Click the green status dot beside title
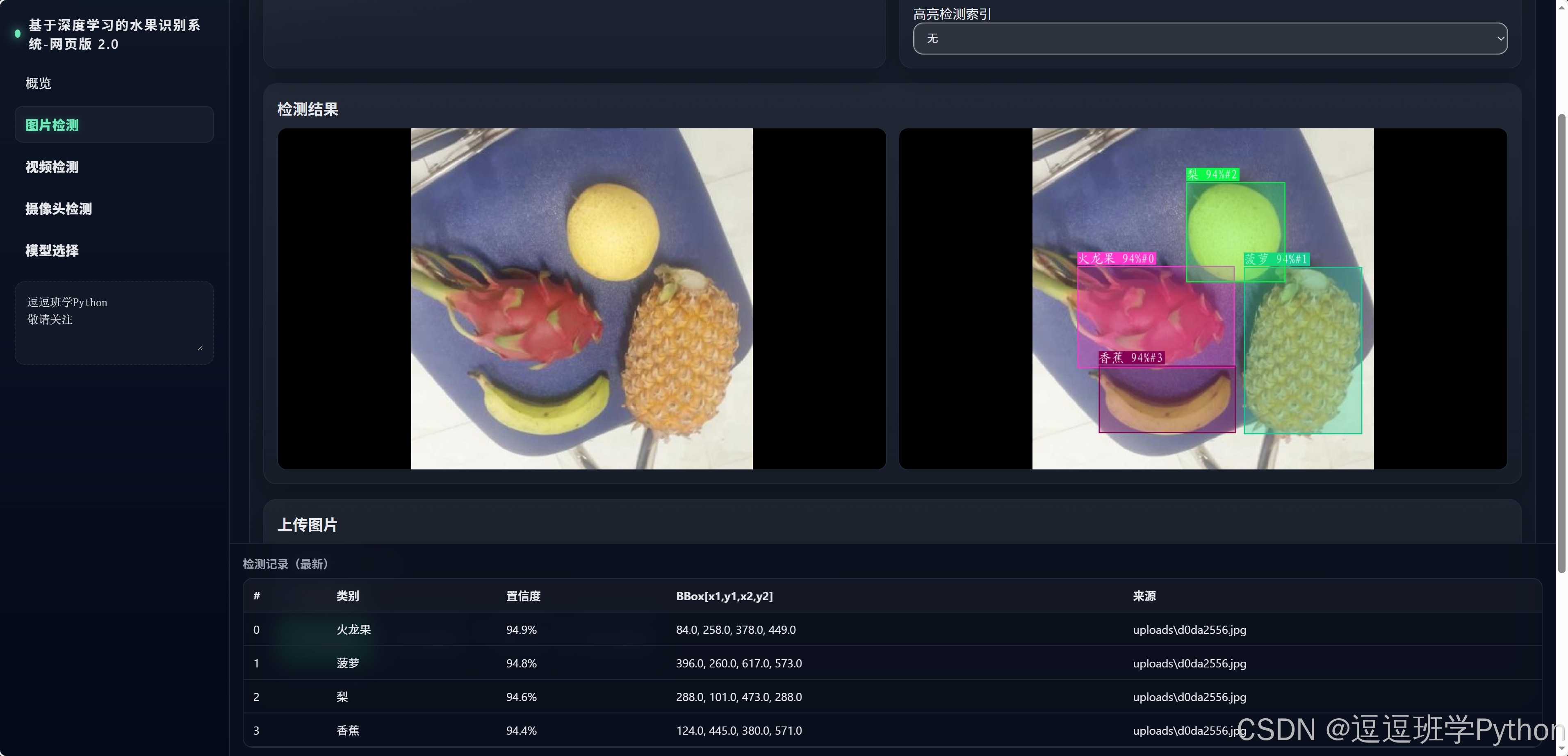1568x756 pixels. click(18, 34)
